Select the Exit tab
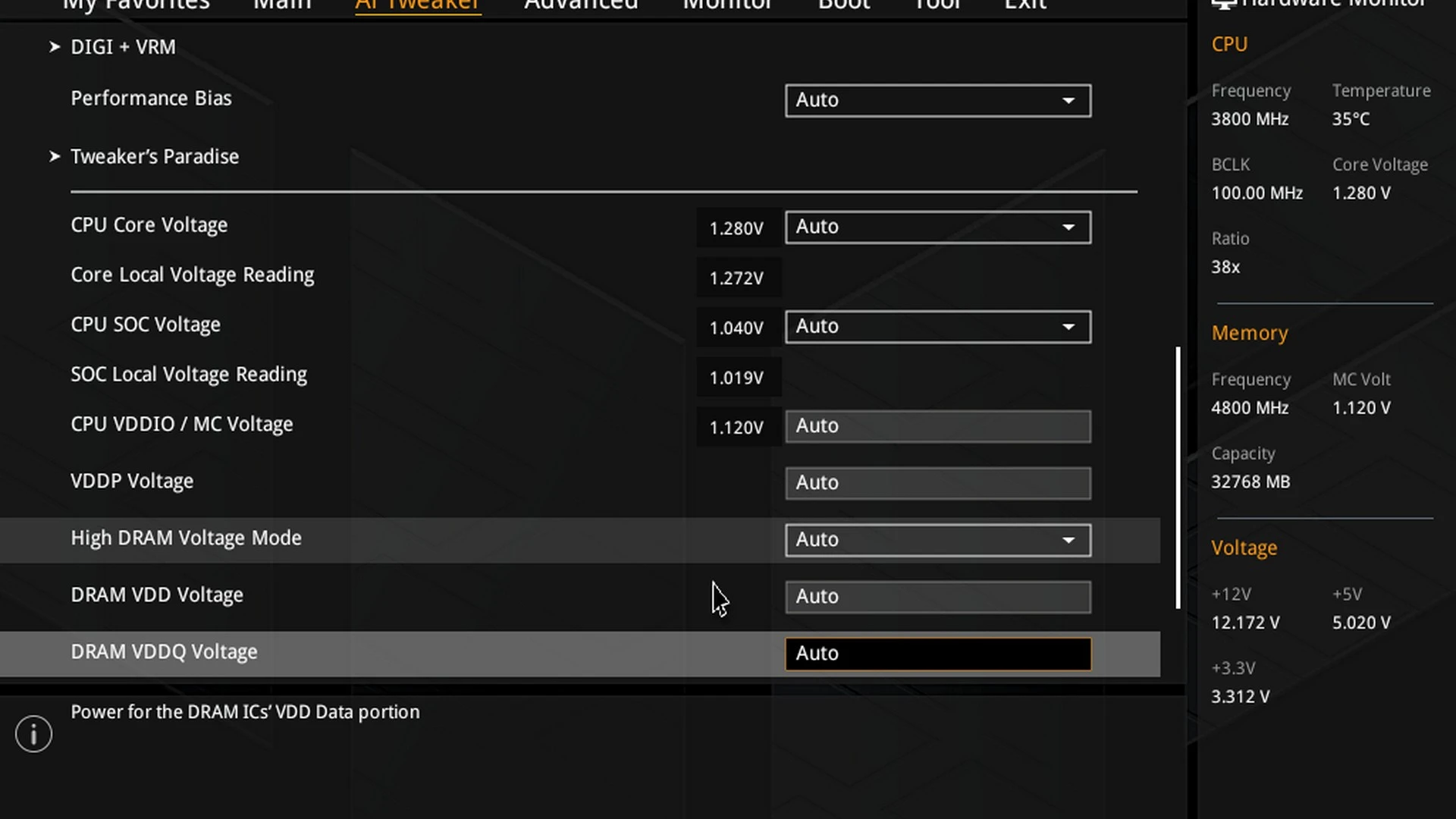This screenshot has height=819, width=1456. click(x=1025, y=5)
